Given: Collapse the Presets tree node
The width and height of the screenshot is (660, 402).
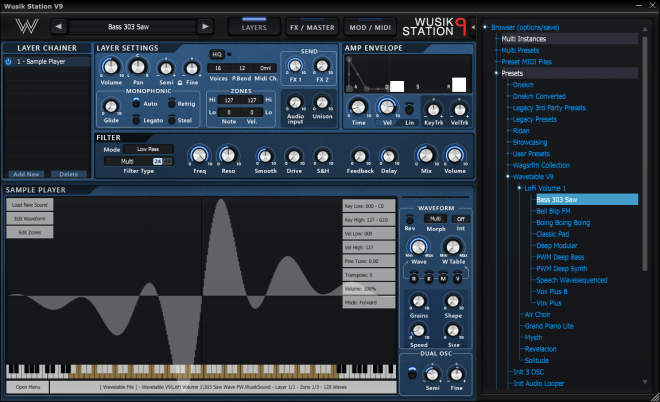Looking at the screenshot, I should [x=496, y=73].
